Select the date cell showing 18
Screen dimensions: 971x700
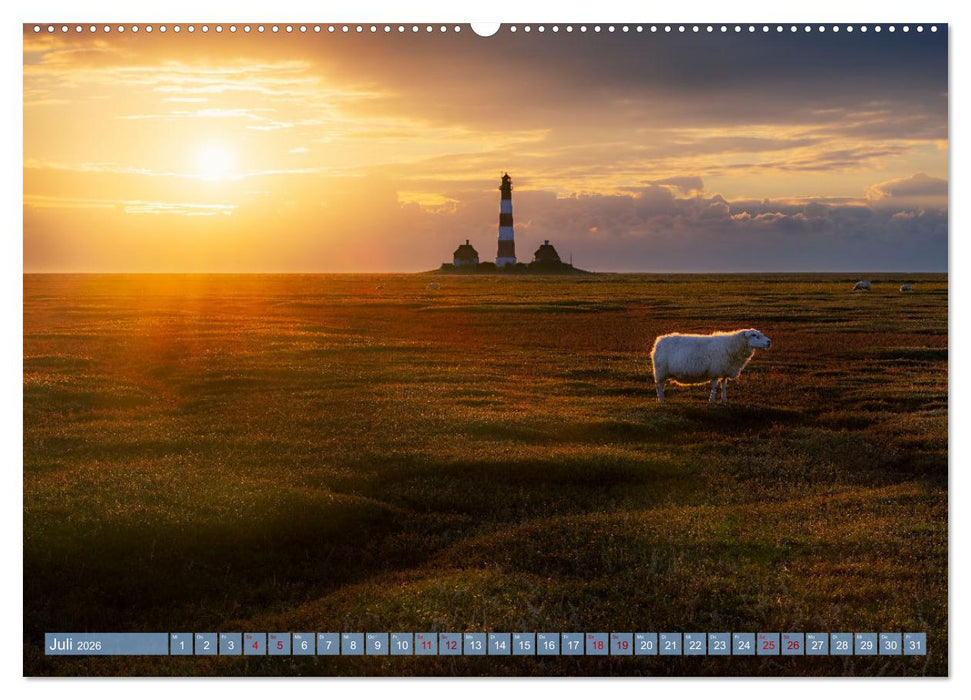pyautogui.click(x=598, y=646)
